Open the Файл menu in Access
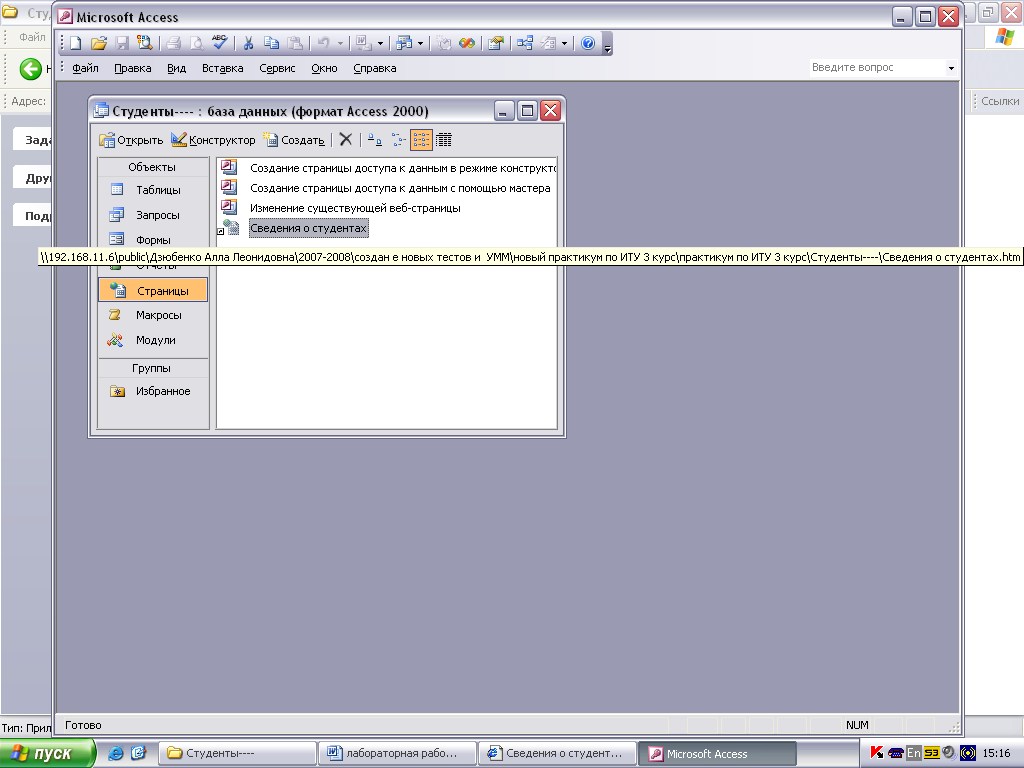Screen dimensions: 1024x768 85,68
